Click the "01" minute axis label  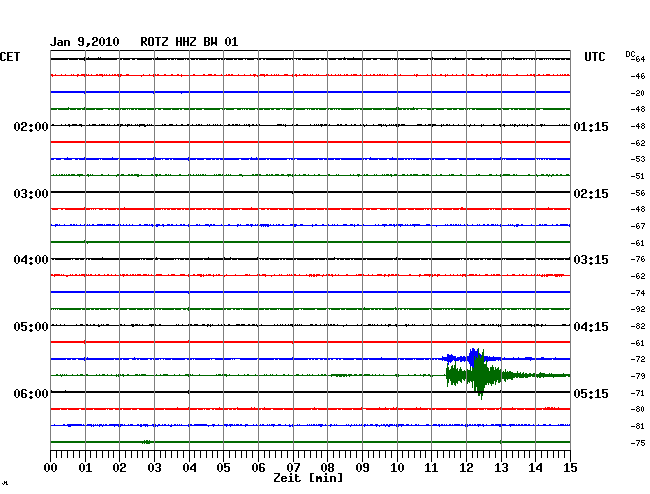click(85, 468)
